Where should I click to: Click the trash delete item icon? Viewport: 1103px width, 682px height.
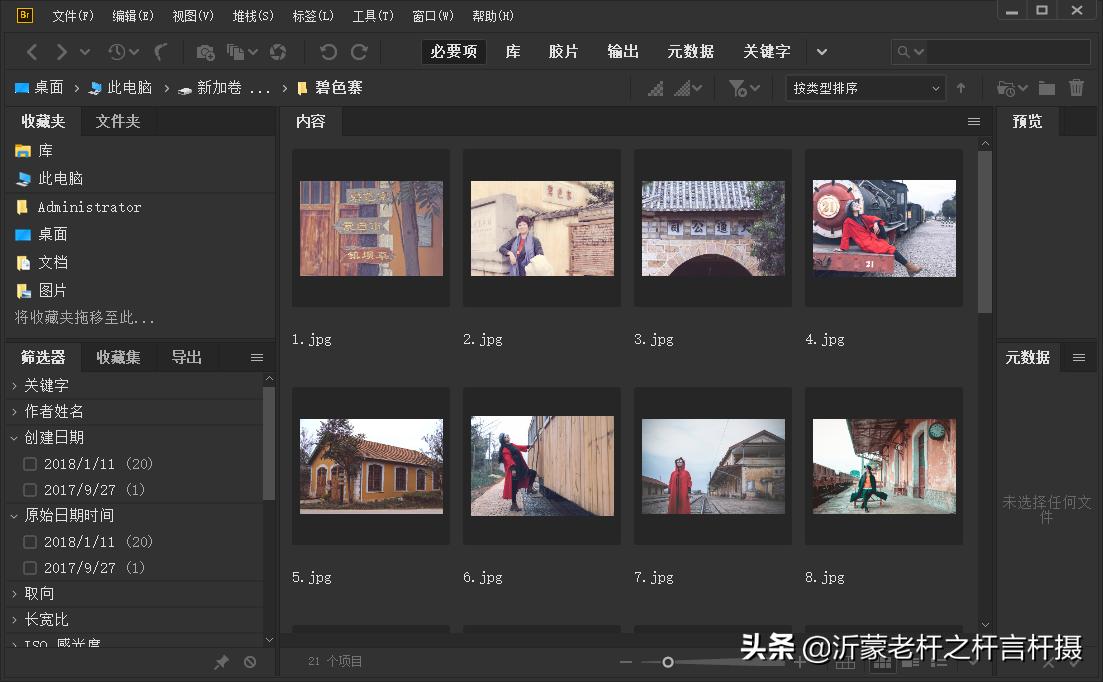click(1076, 88)
